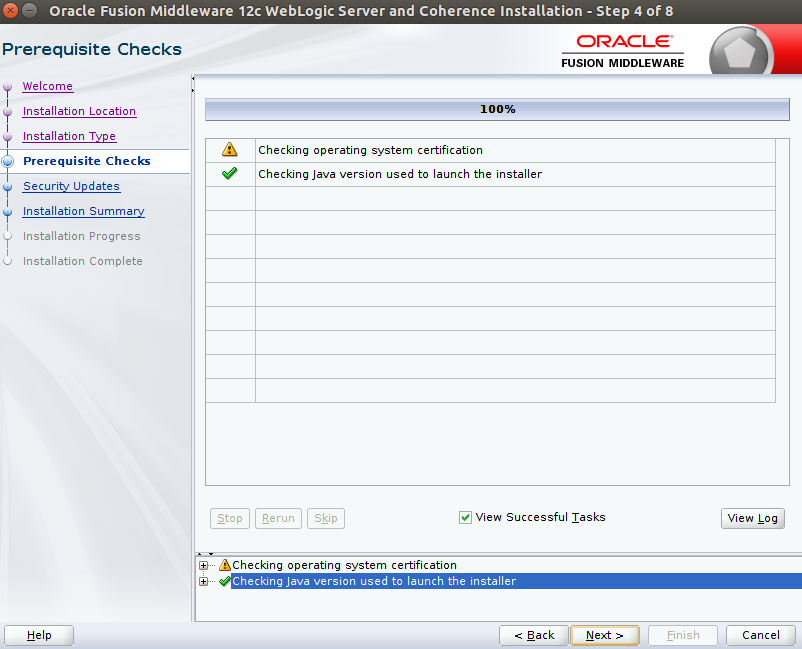Collapse the highlighted Java version tree node
This screenshot has height=649, width=802.
click(203, 581)
